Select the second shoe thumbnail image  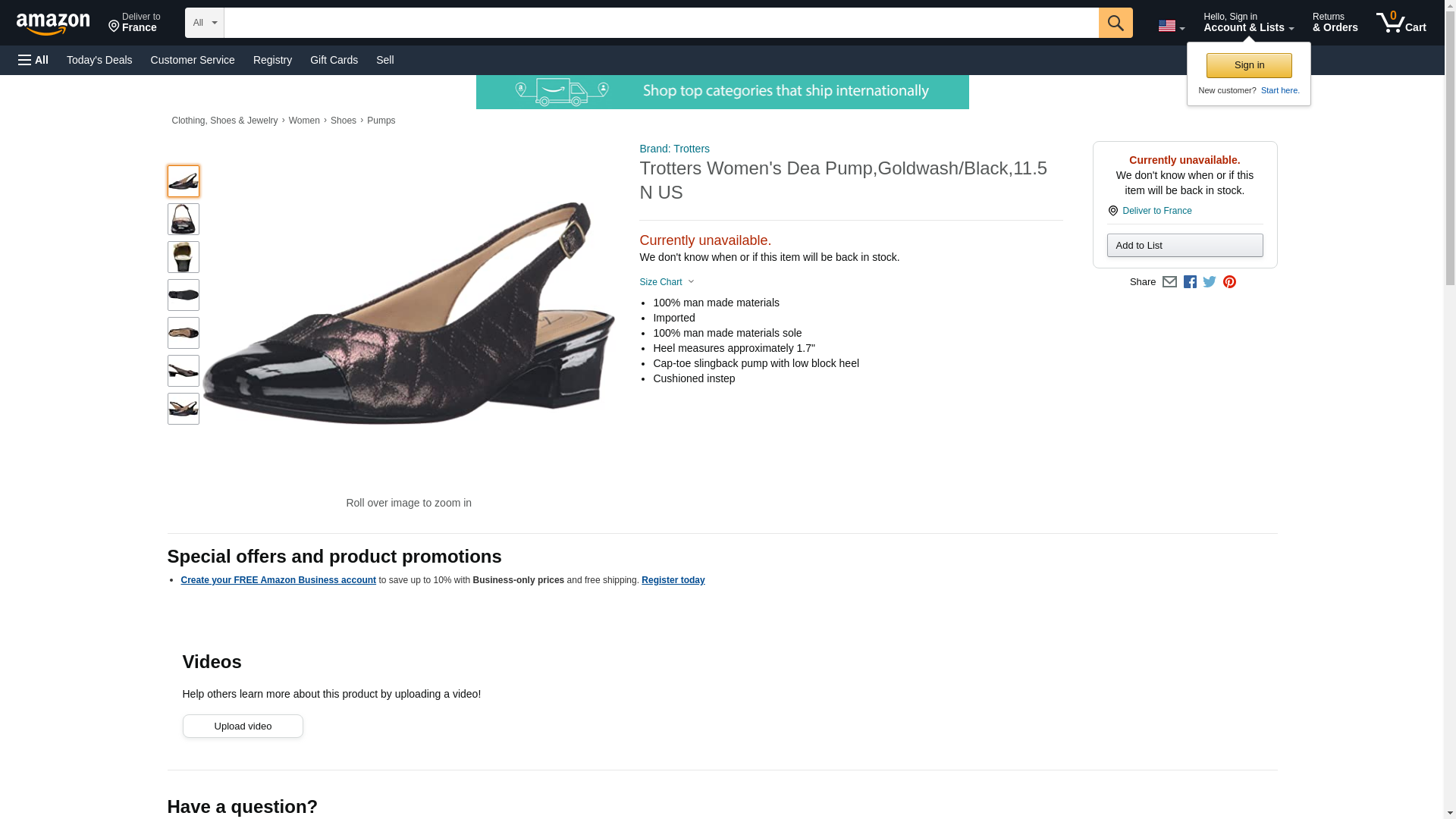(184, 219)
